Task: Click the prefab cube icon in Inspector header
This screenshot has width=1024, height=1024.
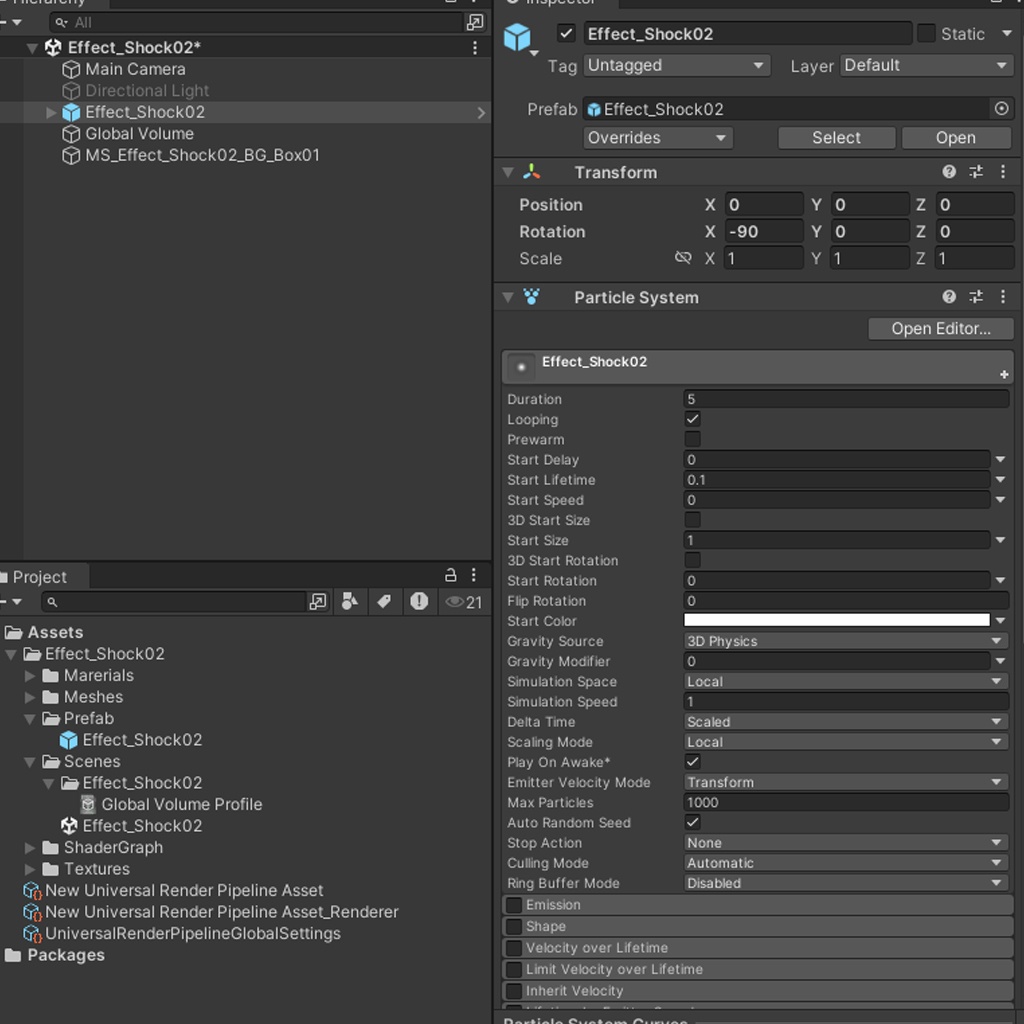Action: coord(517,33)
